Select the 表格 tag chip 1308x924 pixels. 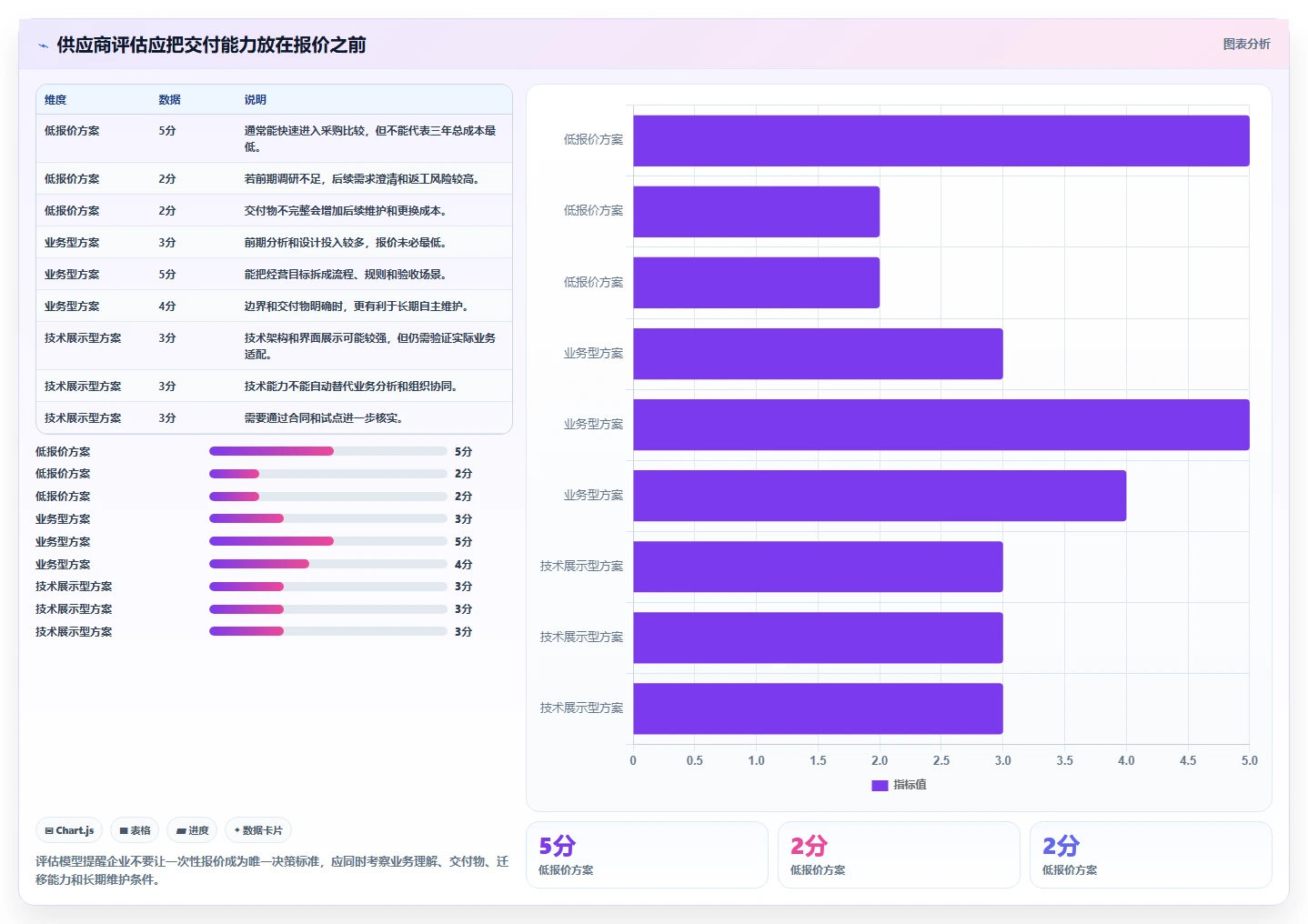(x=135, y=830)
